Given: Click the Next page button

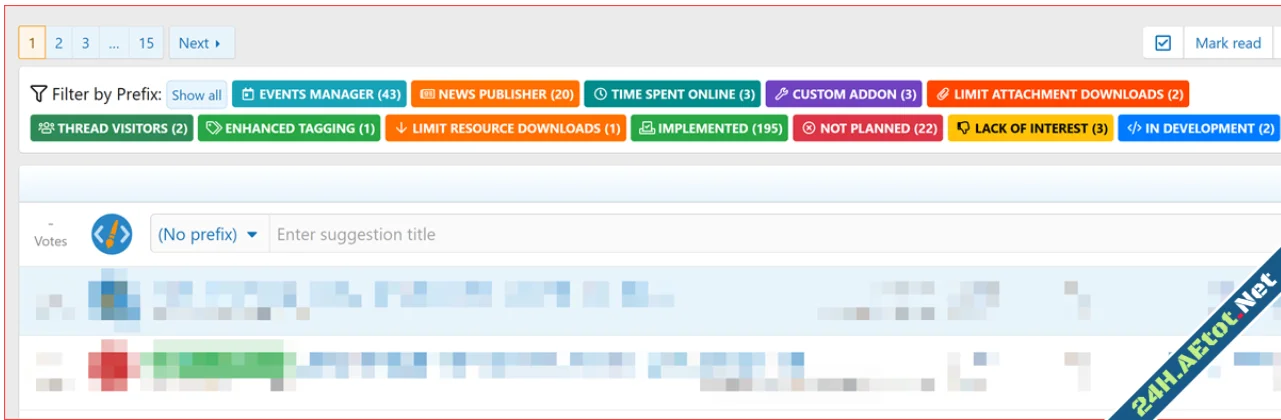Looking at the screenshot, I should point(200,43).
